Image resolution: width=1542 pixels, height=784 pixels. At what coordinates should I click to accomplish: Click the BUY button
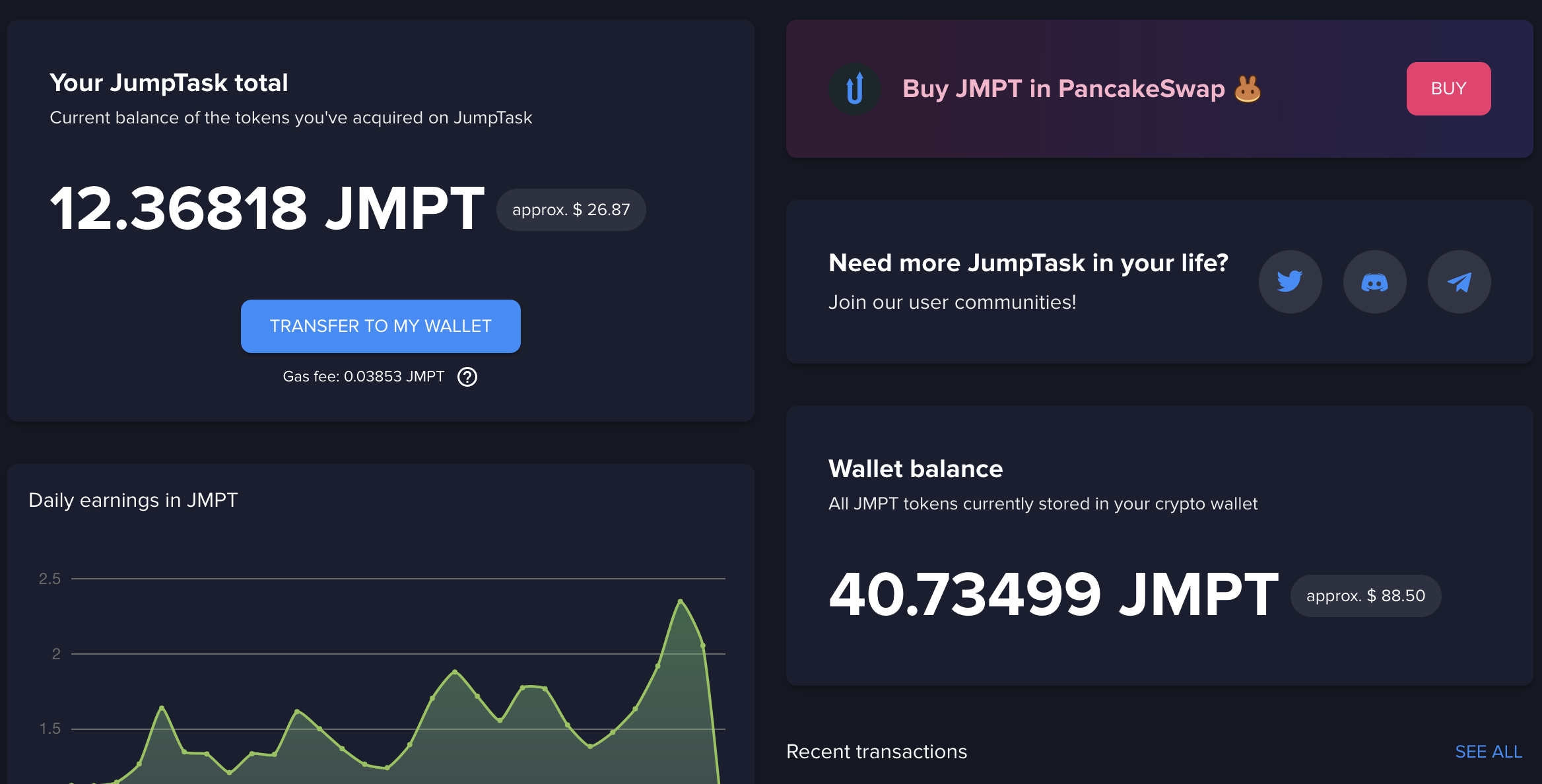1448,88
